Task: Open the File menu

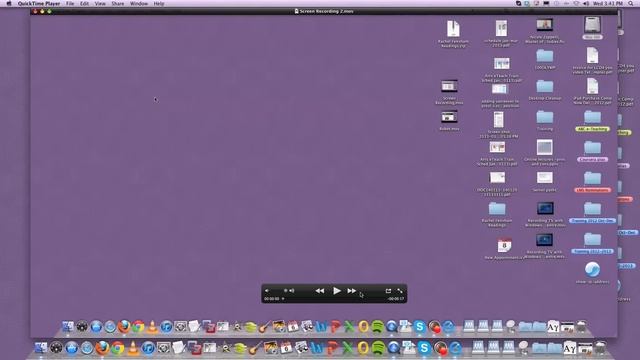Action: [x=70, y=3]
